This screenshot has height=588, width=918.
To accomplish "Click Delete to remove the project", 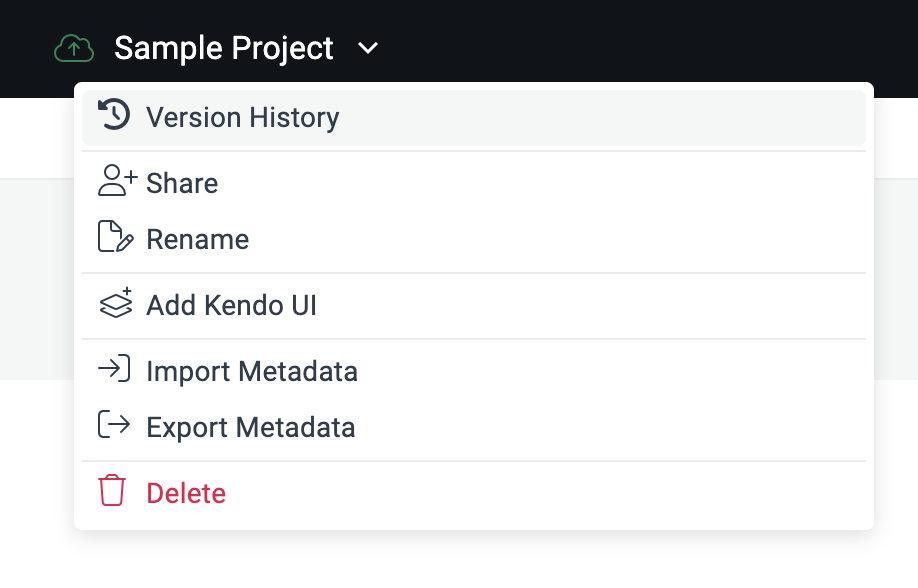I will point(185,492).
